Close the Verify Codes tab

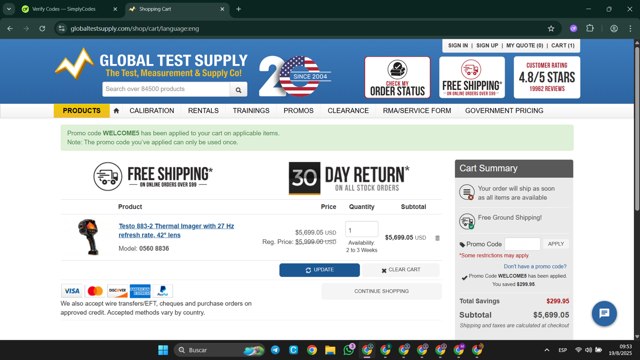coord(115,9)
